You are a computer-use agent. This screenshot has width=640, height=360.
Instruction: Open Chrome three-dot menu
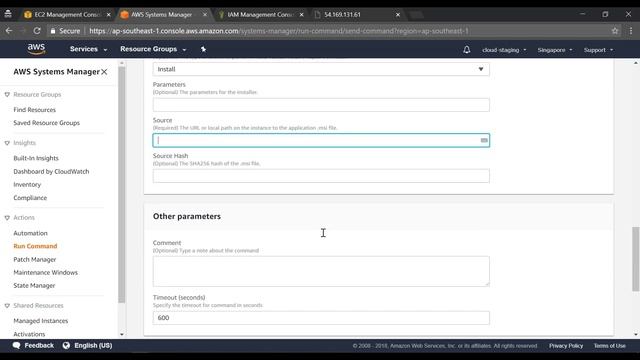631,31
